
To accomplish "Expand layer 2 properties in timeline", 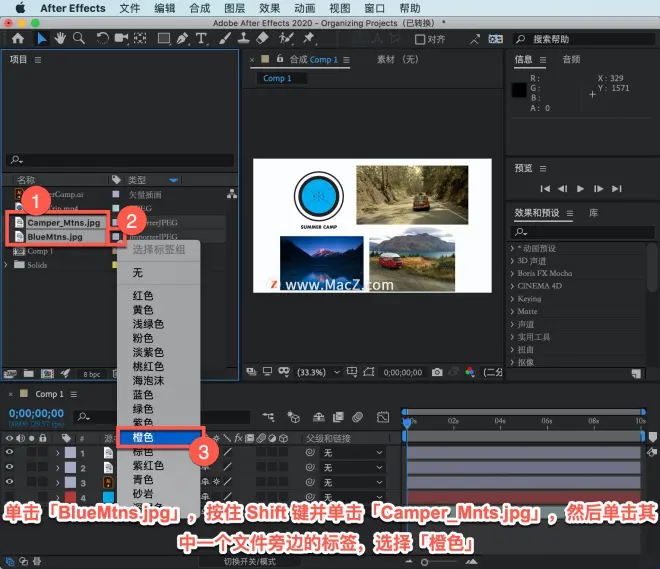I will pyautogui.click(x=58, y=468).
